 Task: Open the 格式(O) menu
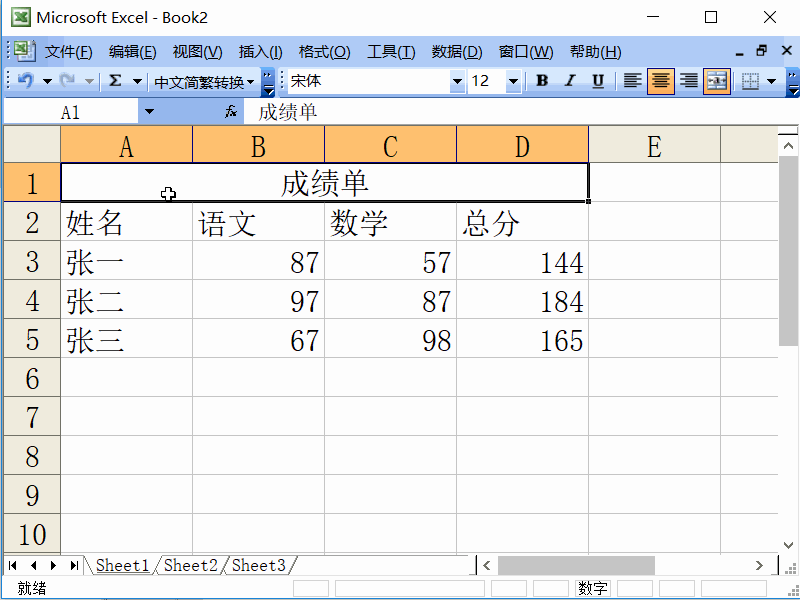324,52
